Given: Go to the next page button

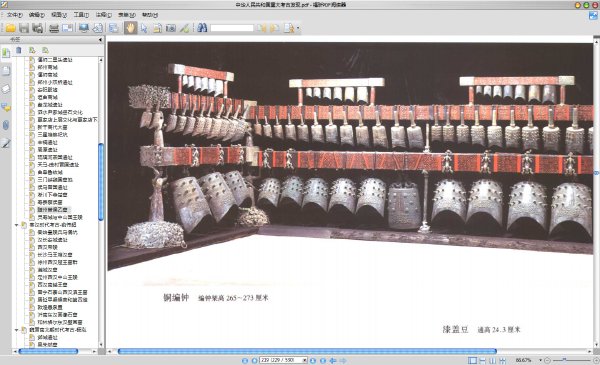Looking at the screenshot, I should [313, 360].
